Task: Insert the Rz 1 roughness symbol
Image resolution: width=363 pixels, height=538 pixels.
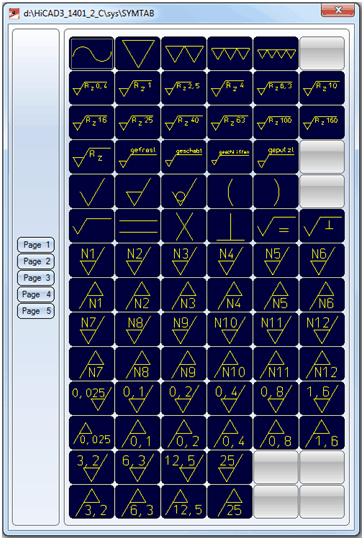Action: pyautogui.click(x=138, y=88)
